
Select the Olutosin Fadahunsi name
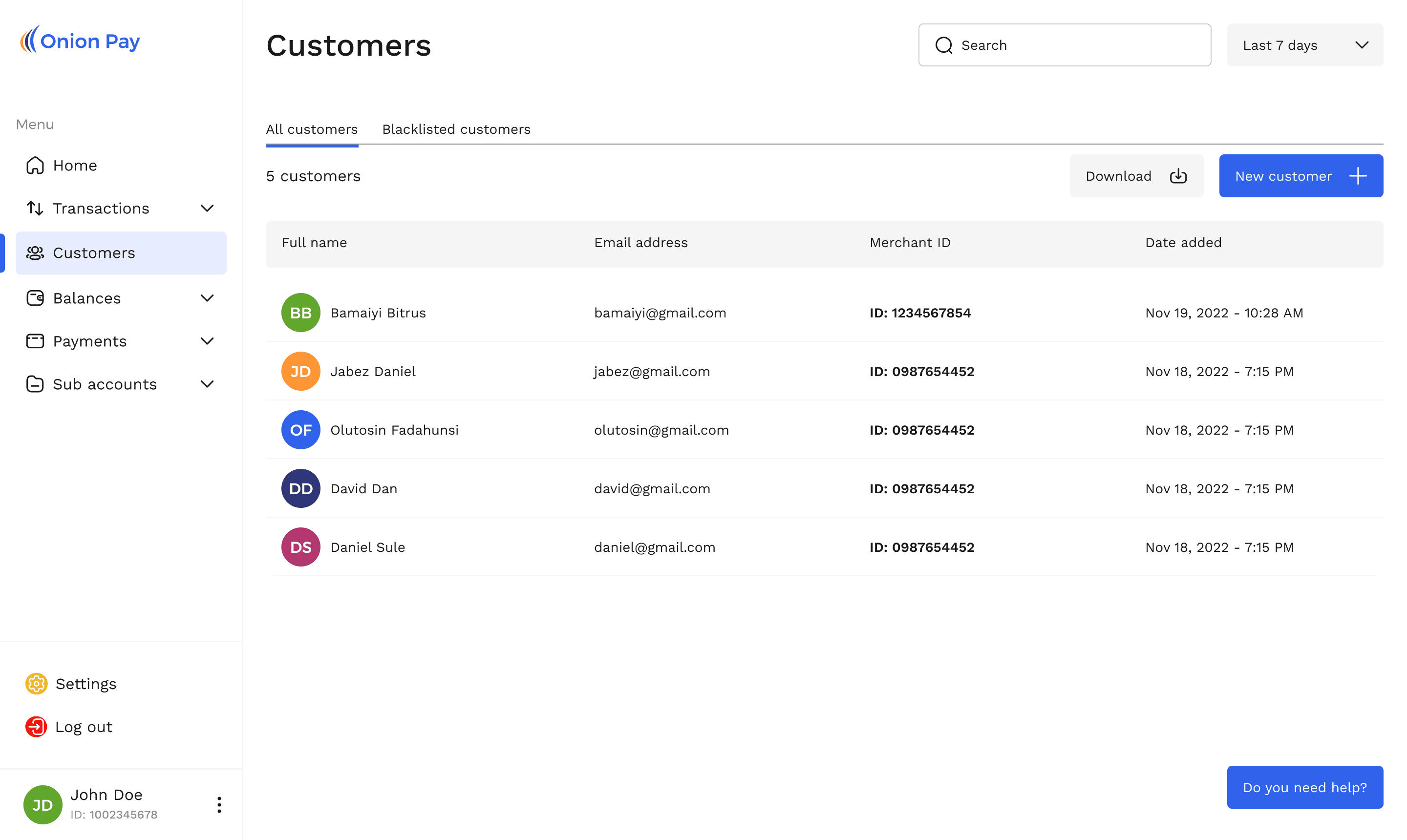tap(395, 430)
